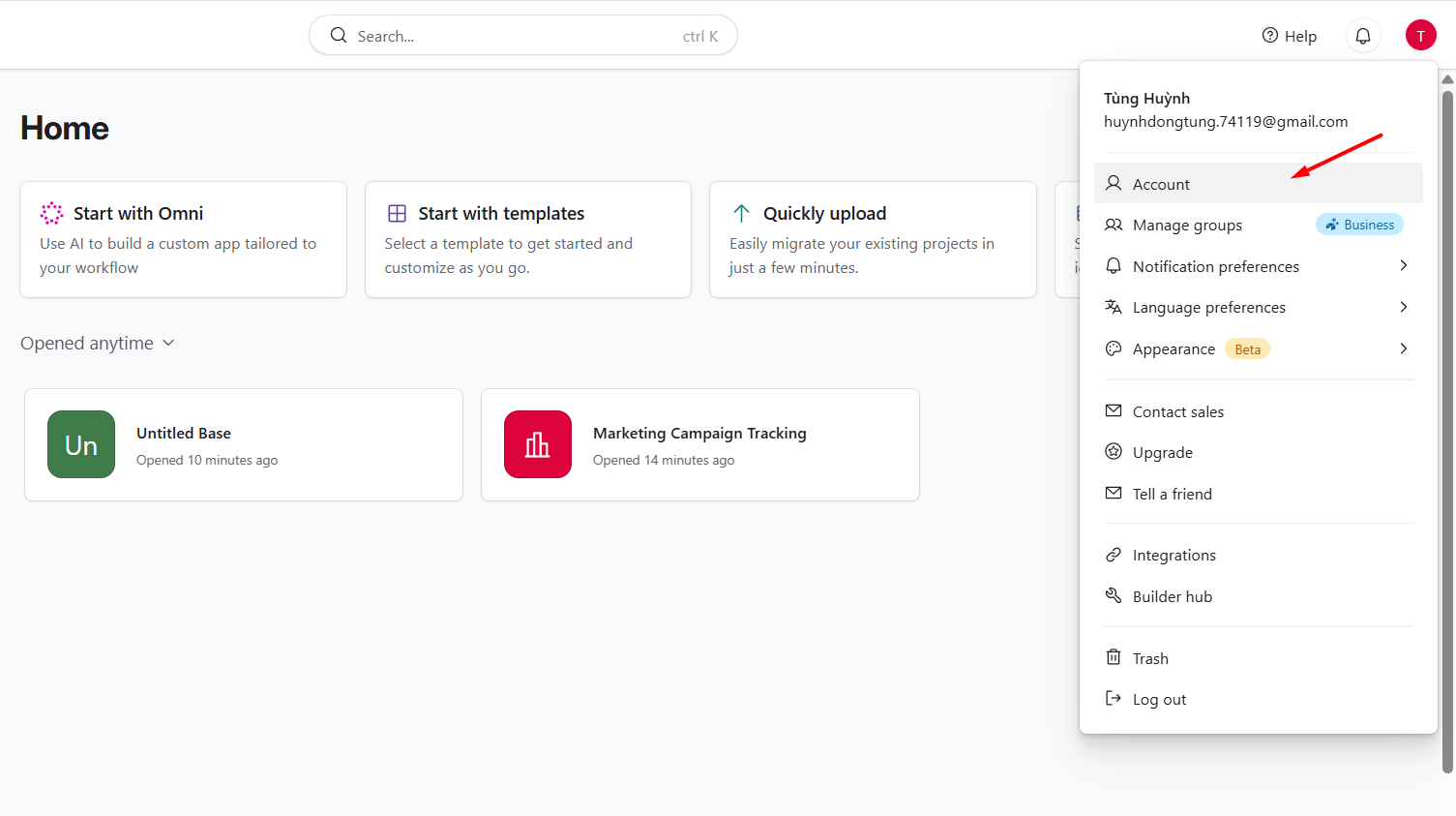Click the profile avatar with letter T
Viewport: 1456px width, 816px height.
1420,35
